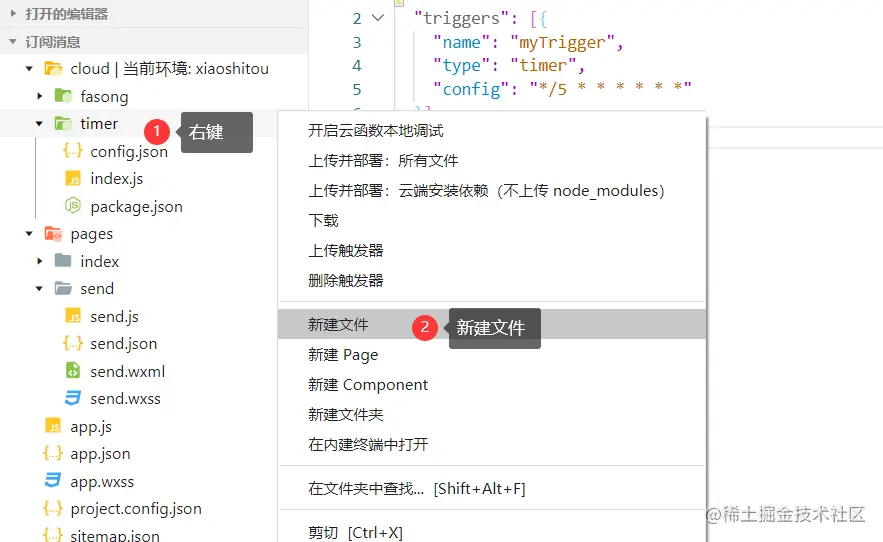Click the index folder icon under pages
Screen dimensions: 883x542
tap(63, 260)
